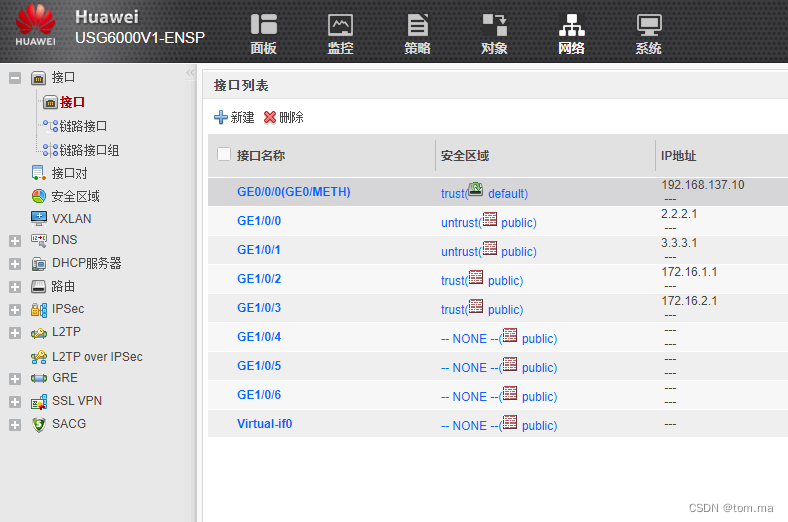Expand the IPSec tree node
788x522 pixels.
(15, 309)
